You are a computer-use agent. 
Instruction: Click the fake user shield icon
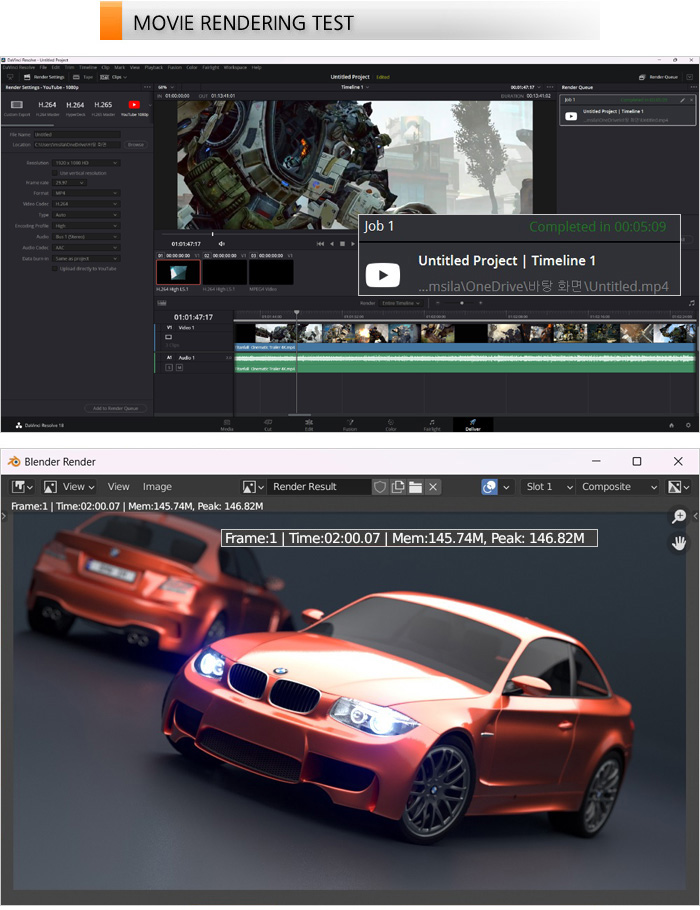click(x=380, y=487)
